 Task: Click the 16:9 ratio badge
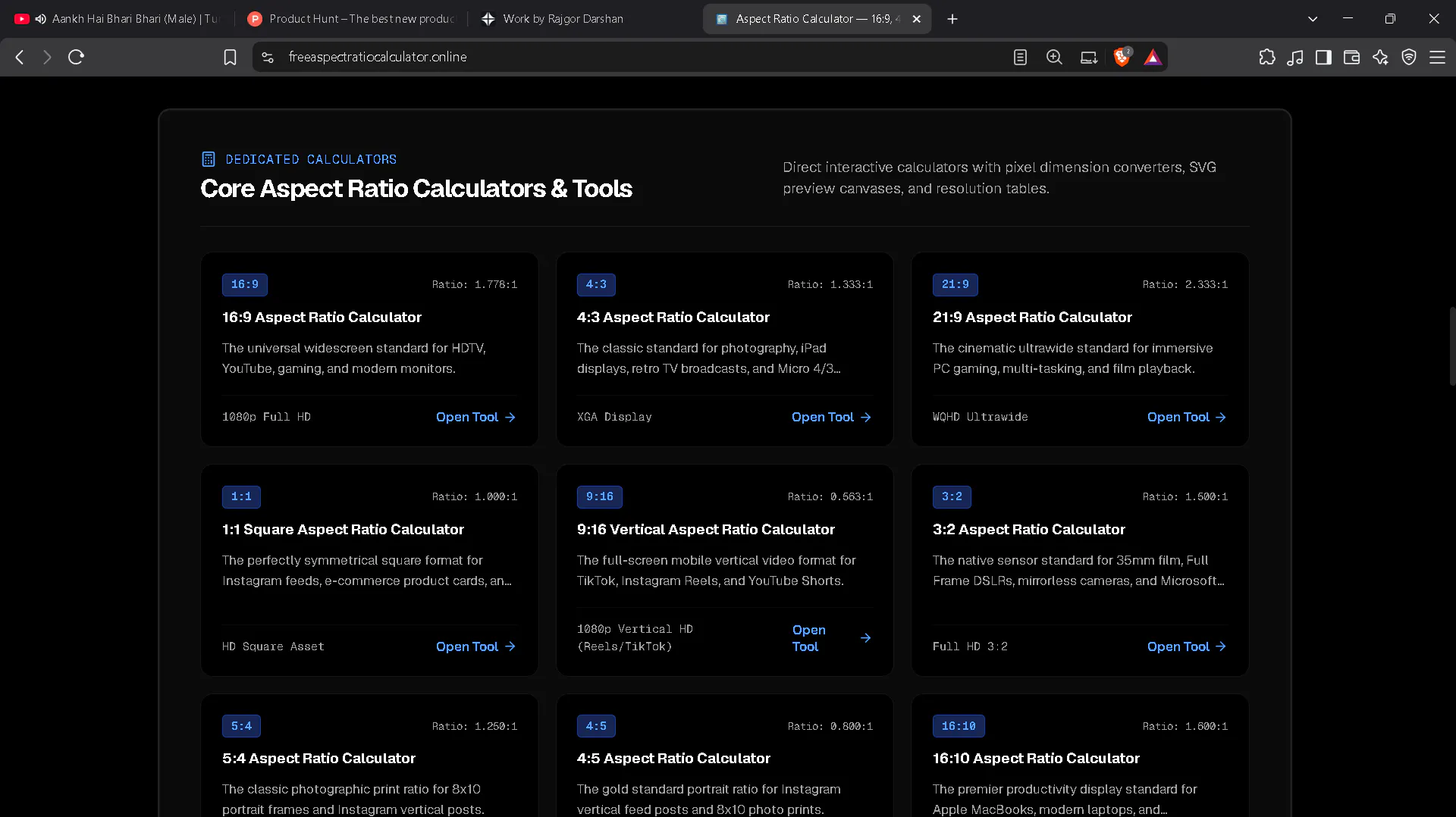pyautogui.click(x=244, y=284)
